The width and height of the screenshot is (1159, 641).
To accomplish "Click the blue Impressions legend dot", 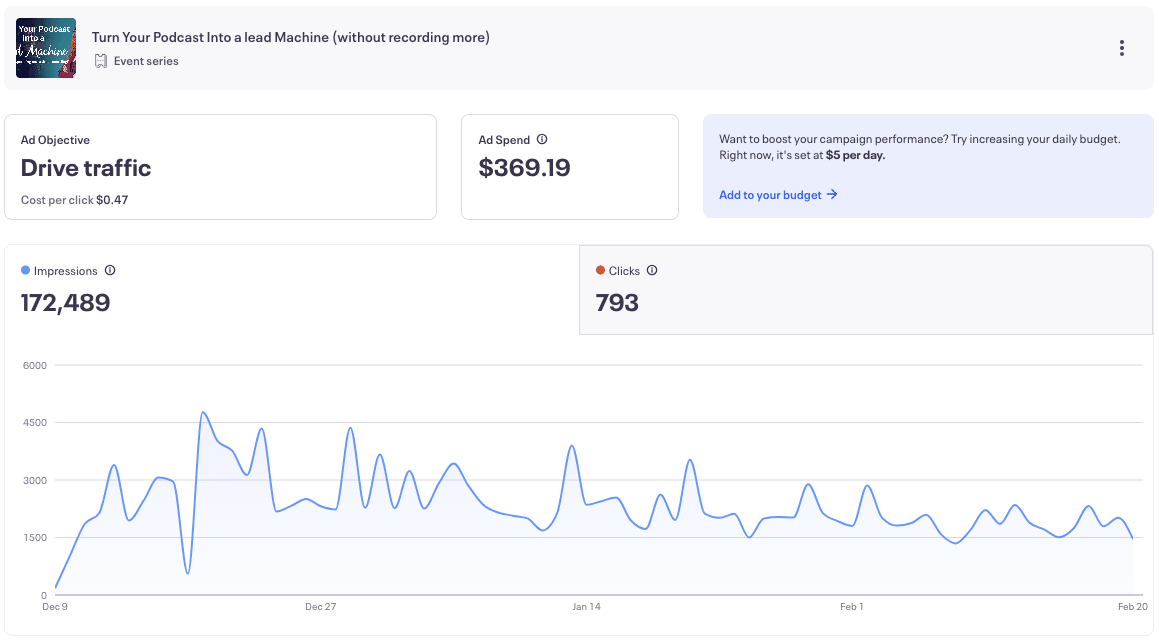I will coord(25,270).
